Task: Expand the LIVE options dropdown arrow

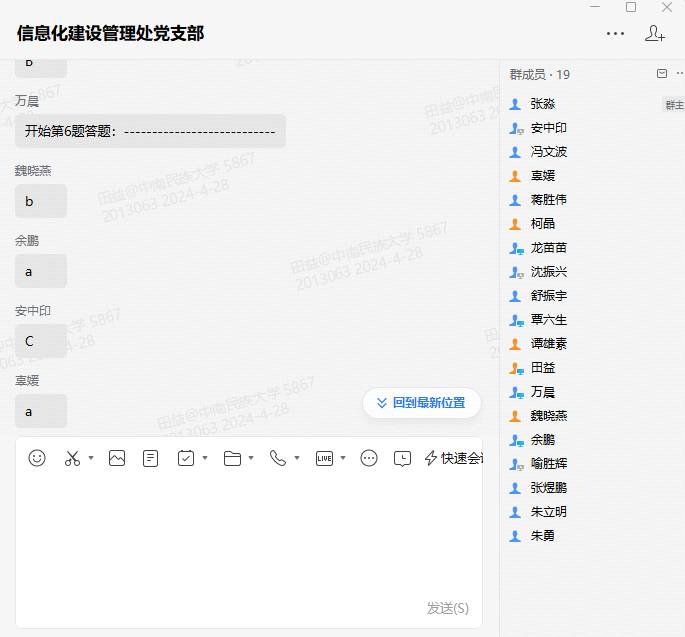Action: 343,459
